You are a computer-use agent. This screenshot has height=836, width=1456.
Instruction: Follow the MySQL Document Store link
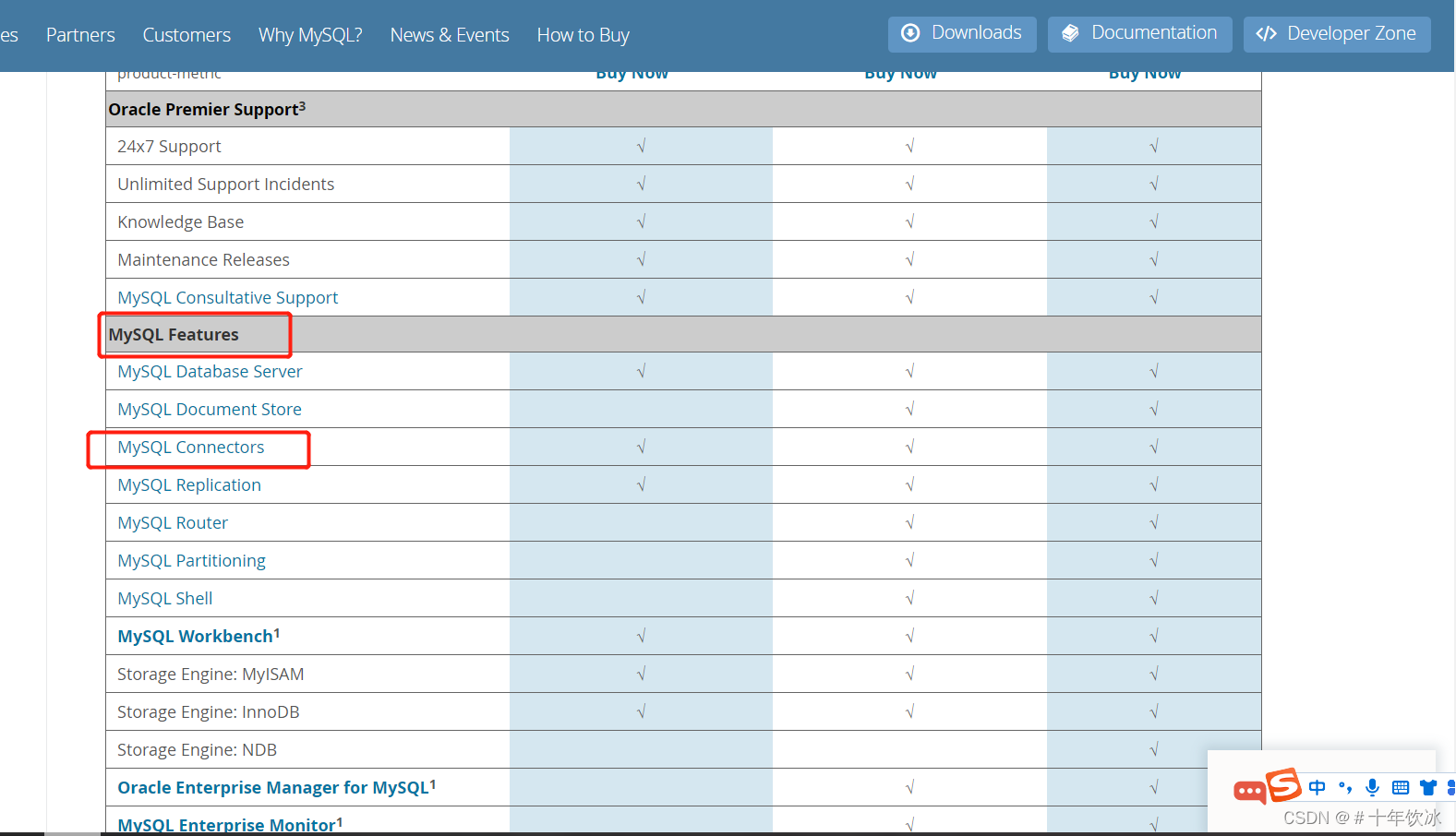coord(210,409)
